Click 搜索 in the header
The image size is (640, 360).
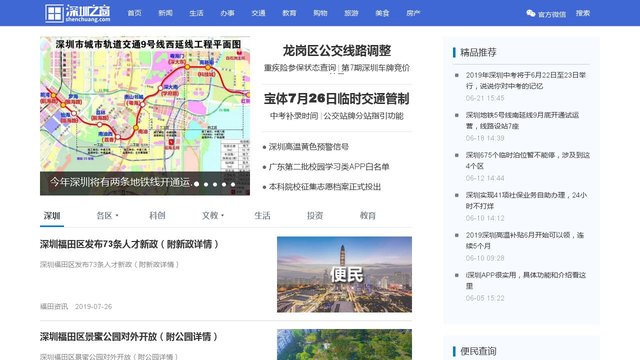pyautogui.click(x=583, y=13)
